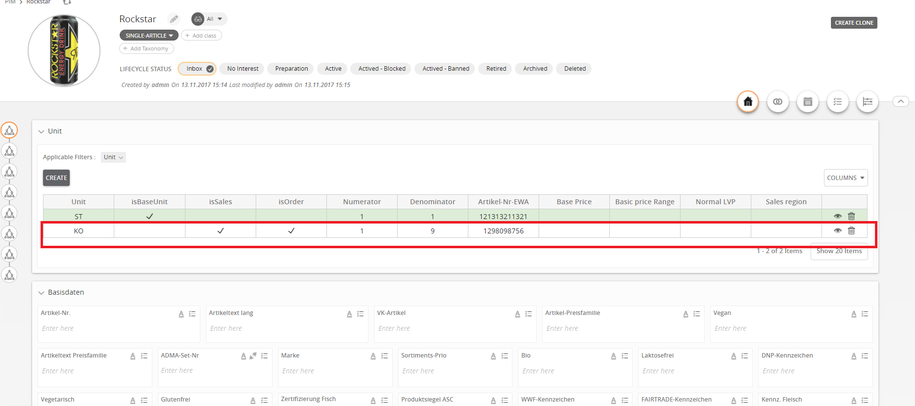Image resolution: width=915 pixels, height=406 pixels.
Task: Open the Marke field list icon
Action: (385, 356)
